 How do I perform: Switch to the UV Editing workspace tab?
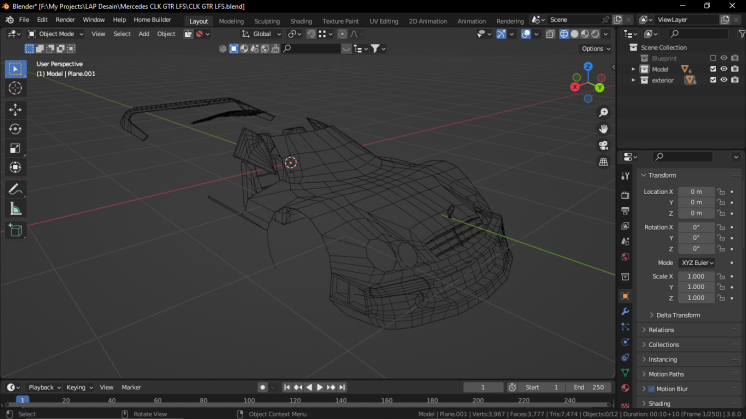pyautogui.click(x=383, y=21)
